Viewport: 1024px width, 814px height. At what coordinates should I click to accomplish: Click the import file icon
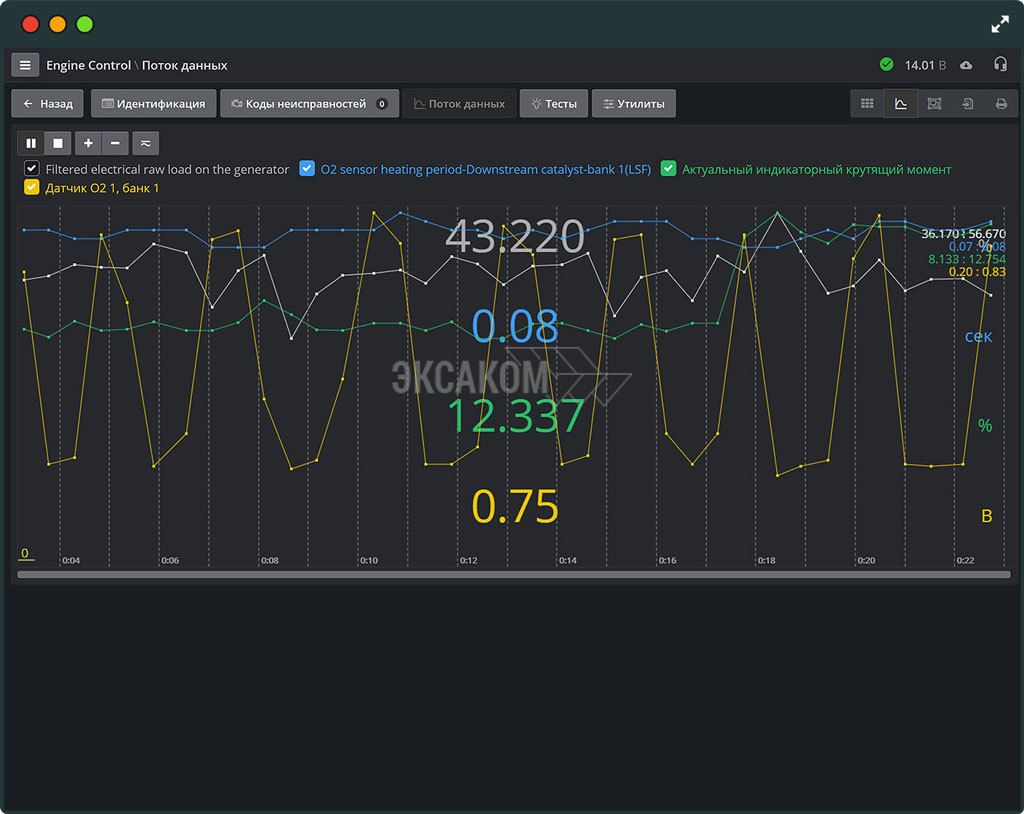click(x=967, y=104)
